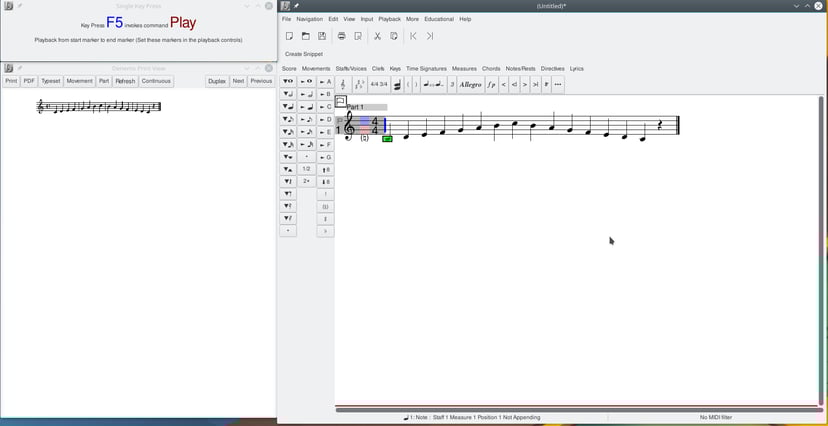Insert note C button

[x=325, y=107]
